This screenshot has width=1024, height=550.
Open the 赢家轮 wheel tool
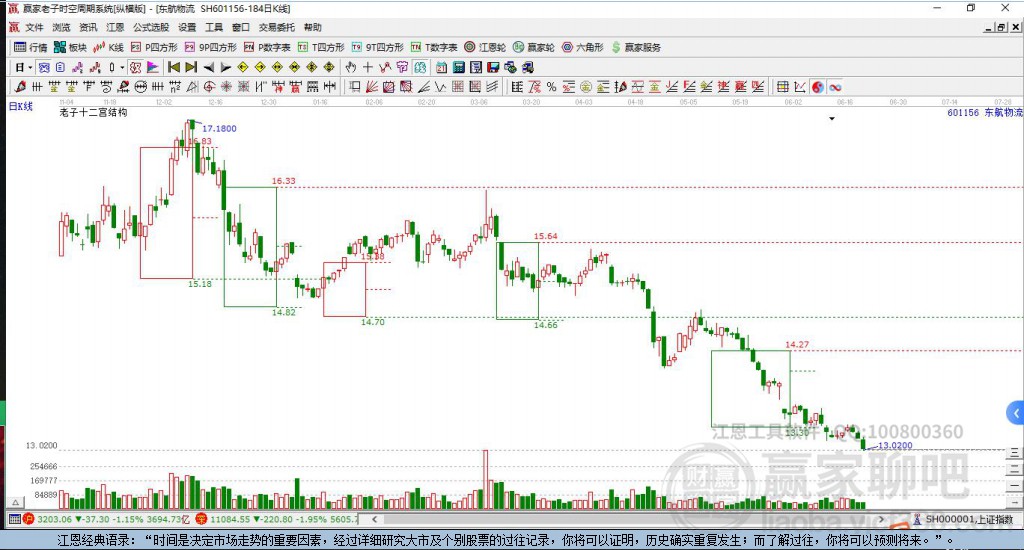[534, 47]
